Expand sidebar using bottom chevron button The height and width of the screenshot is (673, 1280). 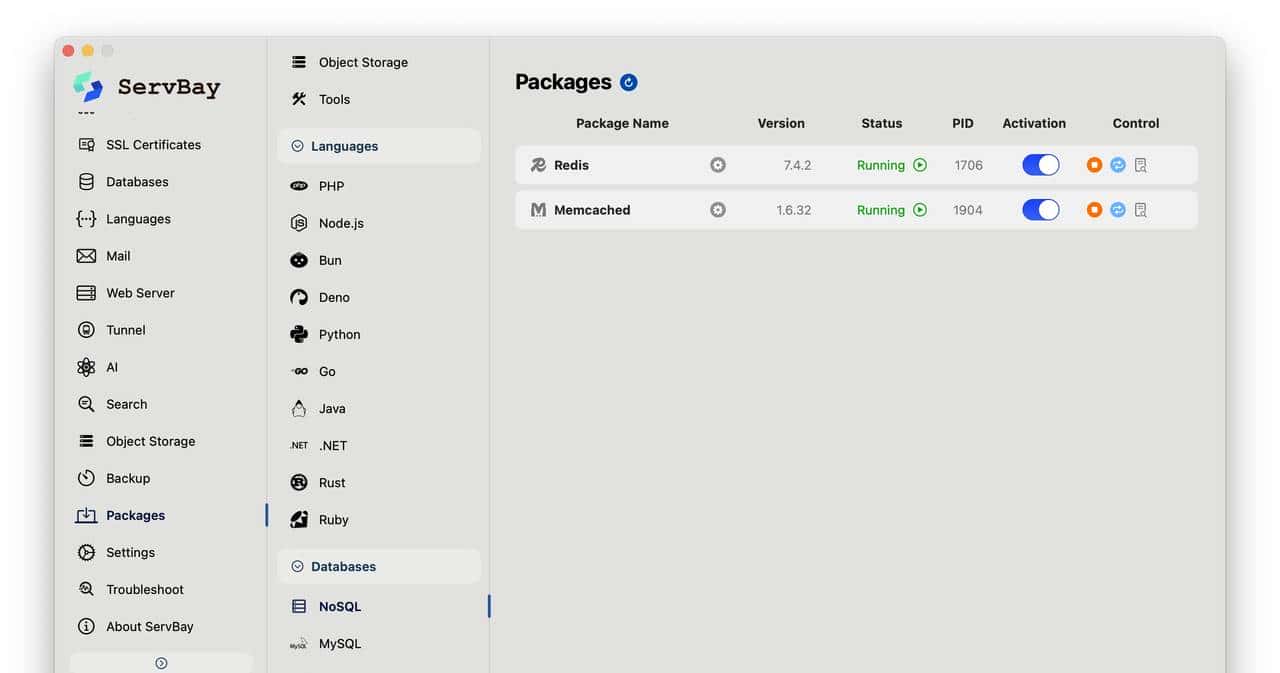pos(161,663)
